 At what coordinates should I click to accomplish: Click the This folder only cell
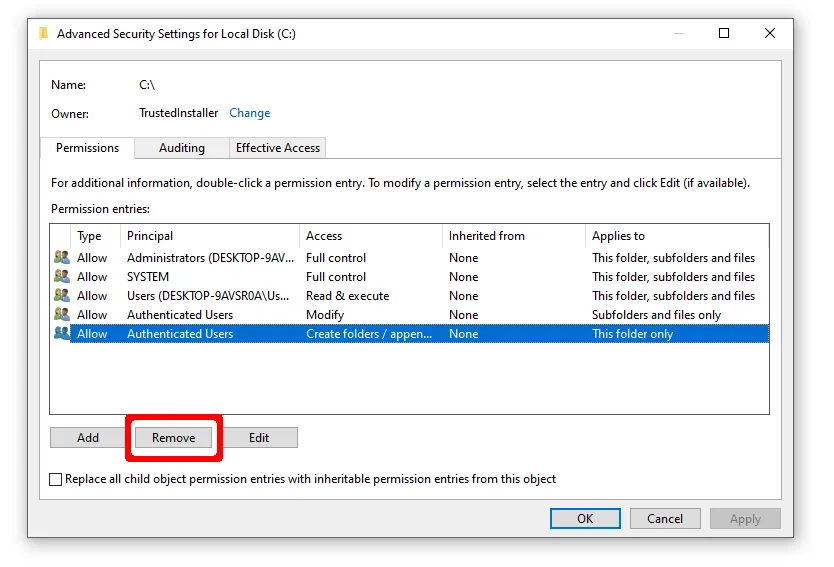tap(632, 334)
